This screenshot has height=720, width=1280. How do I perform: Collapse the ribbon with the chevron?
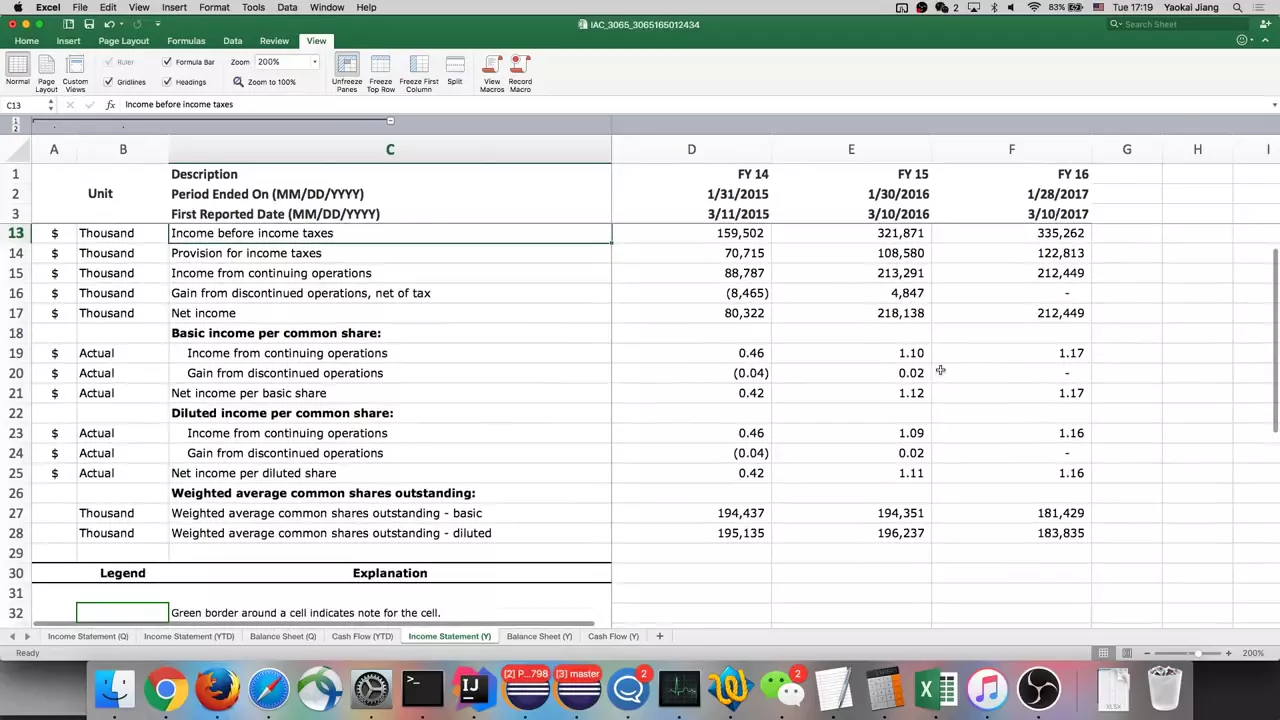tap(1264, 41)
